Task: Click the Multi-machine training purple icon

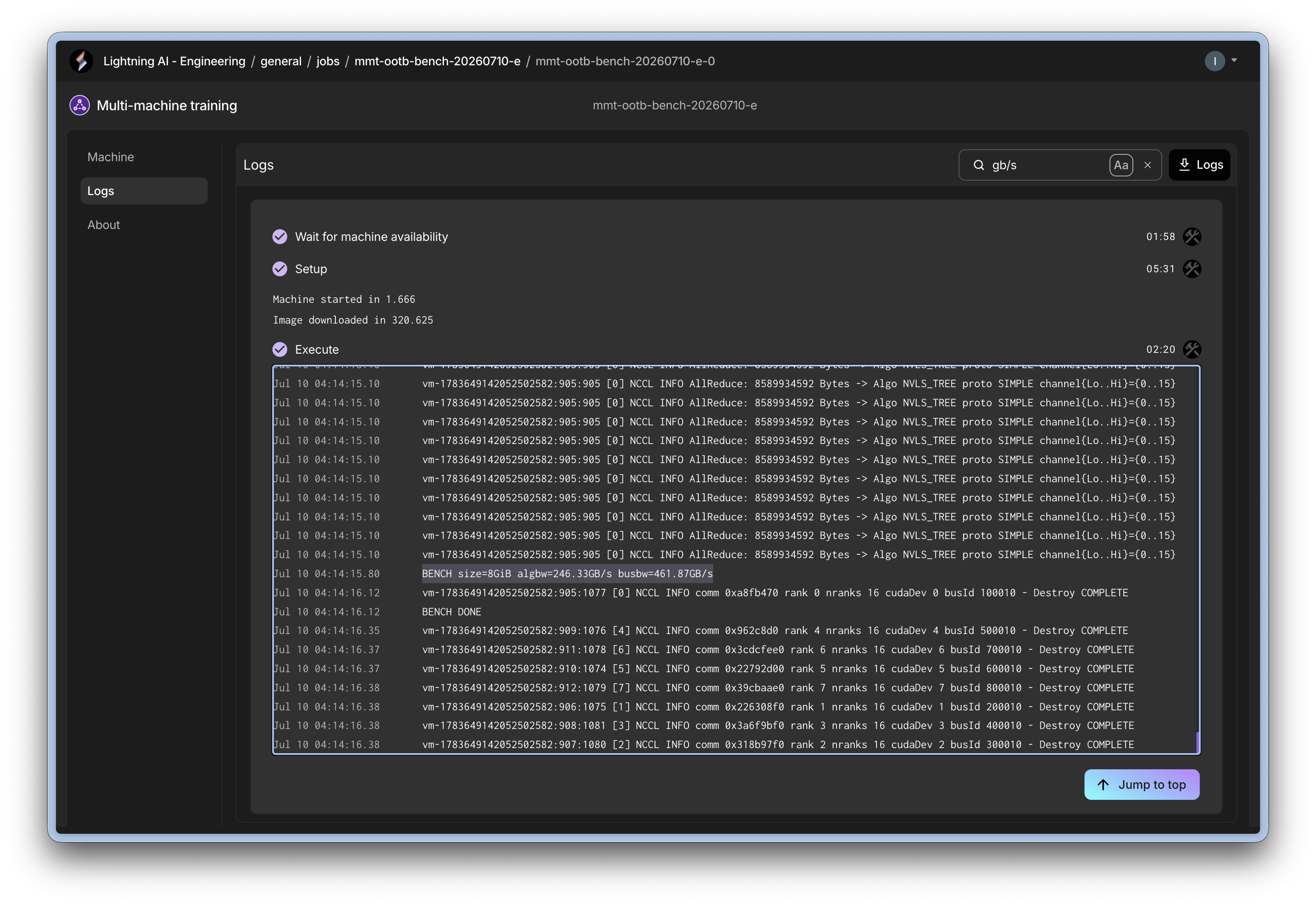Action: click(79, 106)
